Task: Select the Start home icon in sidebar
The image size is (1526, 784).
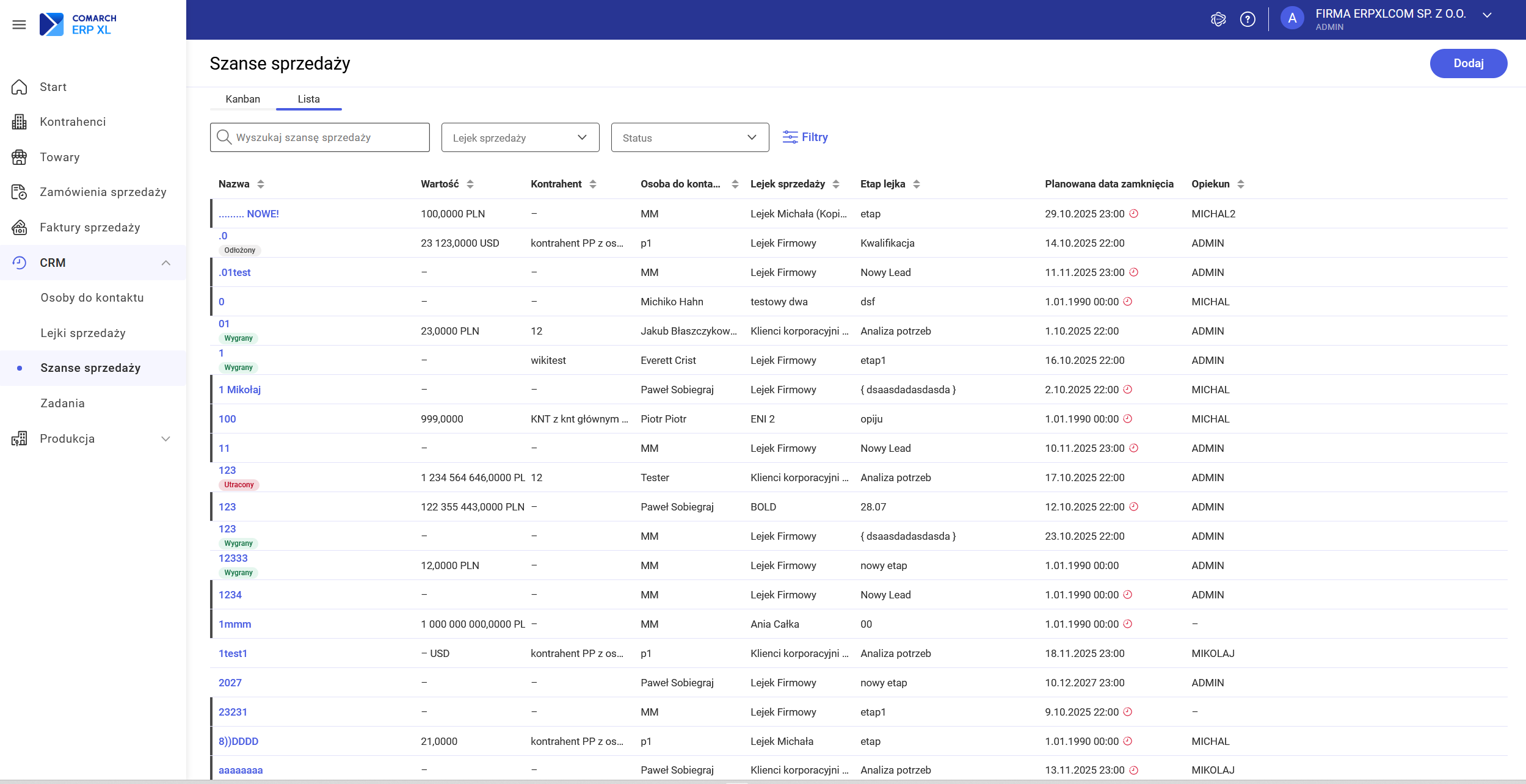Action: [x=19, y=87]
